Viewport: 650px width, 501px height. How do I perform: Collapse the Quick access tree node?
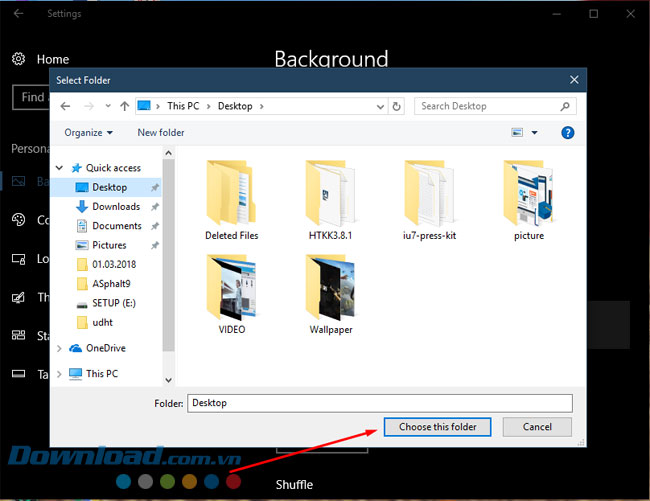59,168
